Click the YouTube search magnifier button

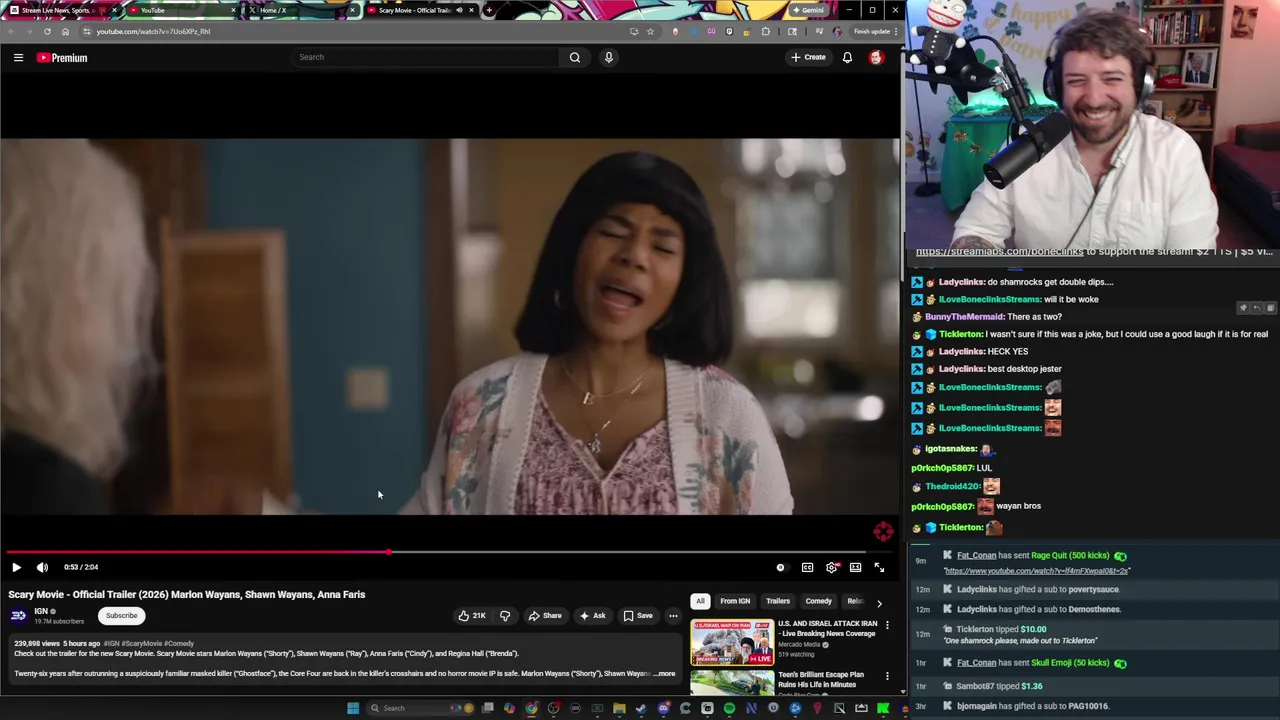pyautogui.click(x=575, y=57)
